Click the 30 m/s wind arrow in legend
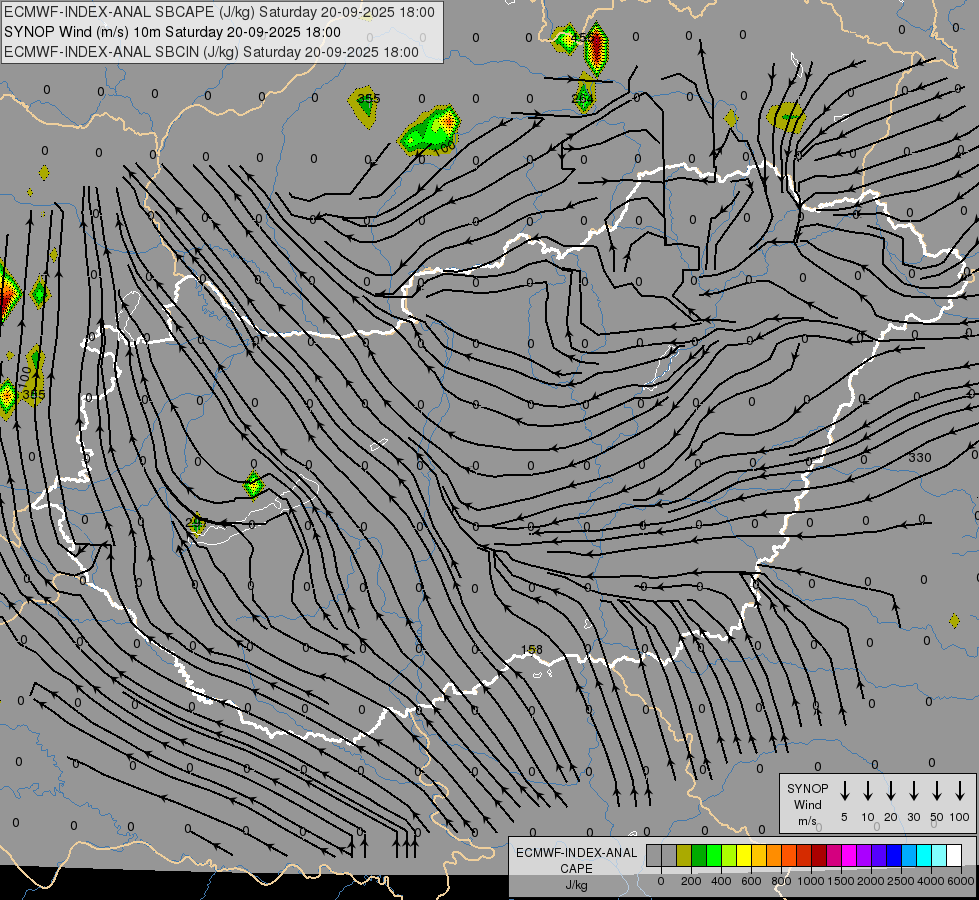Viewport: 979px width, 900px height. (x=913, y=791)
